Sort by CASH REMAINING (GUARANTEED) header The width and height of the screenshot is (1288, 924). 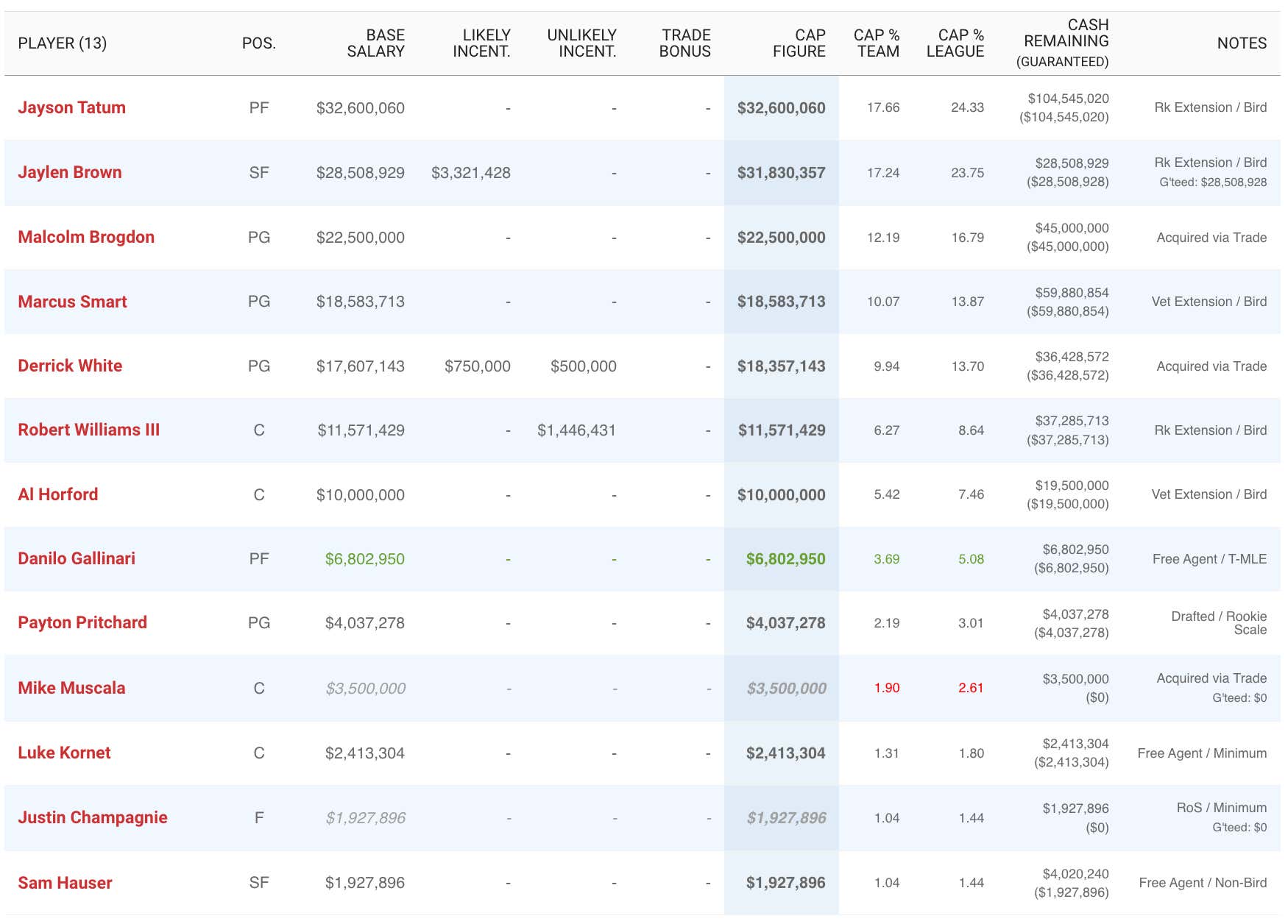pos(1063,43)
